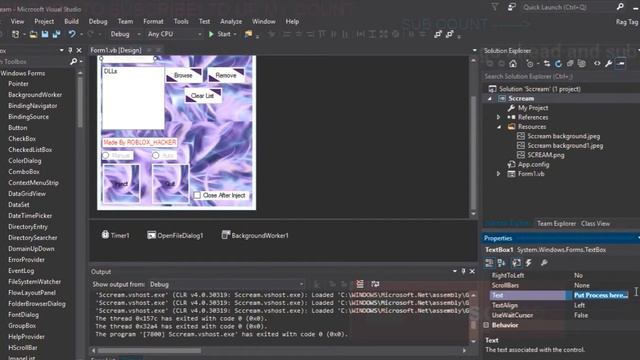The image size is (640, 360).
Task: Click Sync with Active Document icon
Action: coord(547,64)
